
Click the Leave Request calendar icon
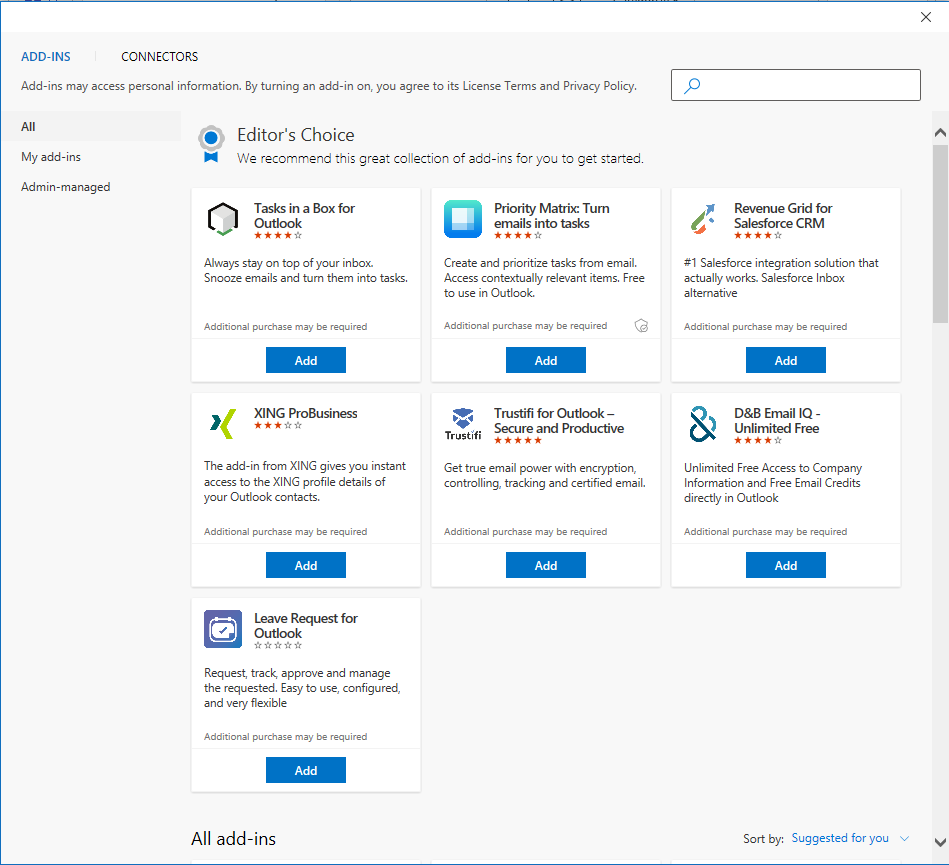(x=223, y=629)
